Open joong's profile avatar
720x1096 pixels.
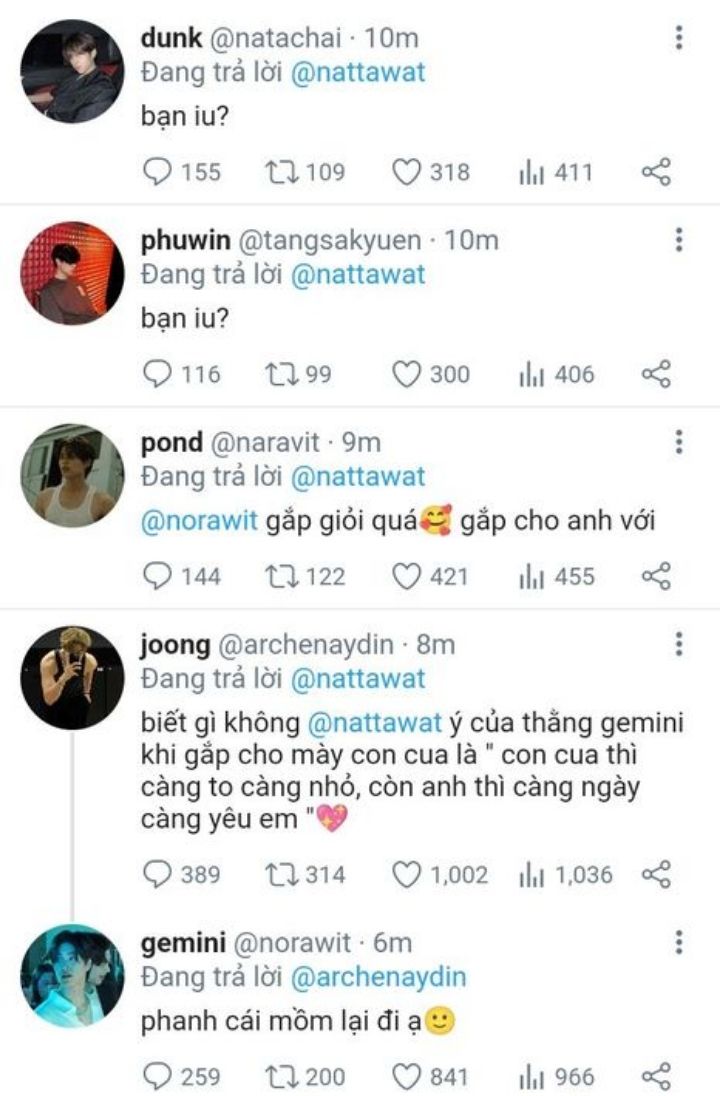click(72, 677)
